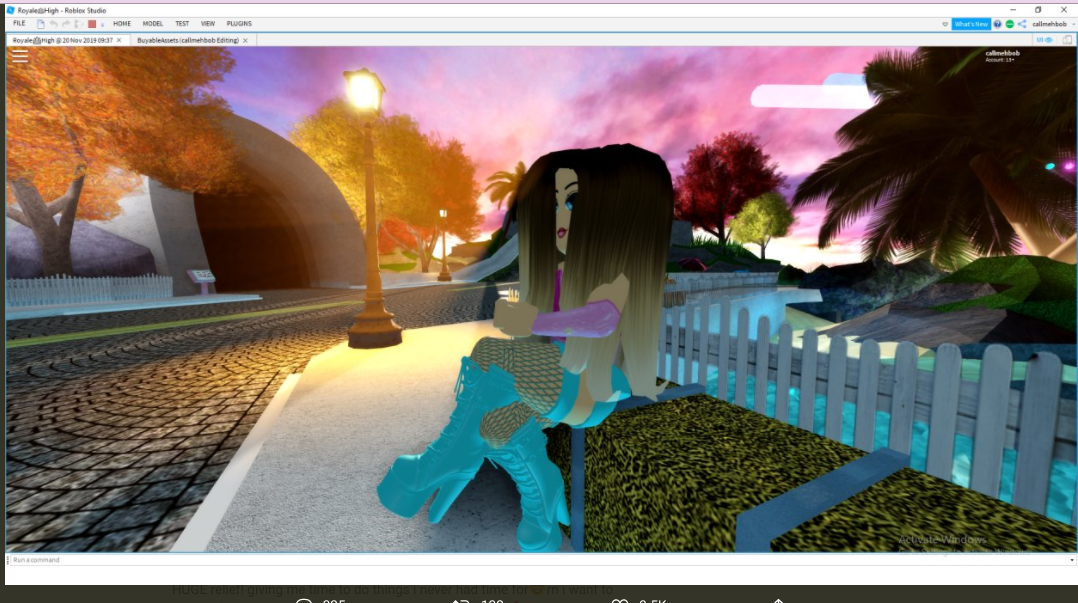The image size is (1078, 603).
Task: Click the Undo arrow icon
Action: [x=54, y=24]
